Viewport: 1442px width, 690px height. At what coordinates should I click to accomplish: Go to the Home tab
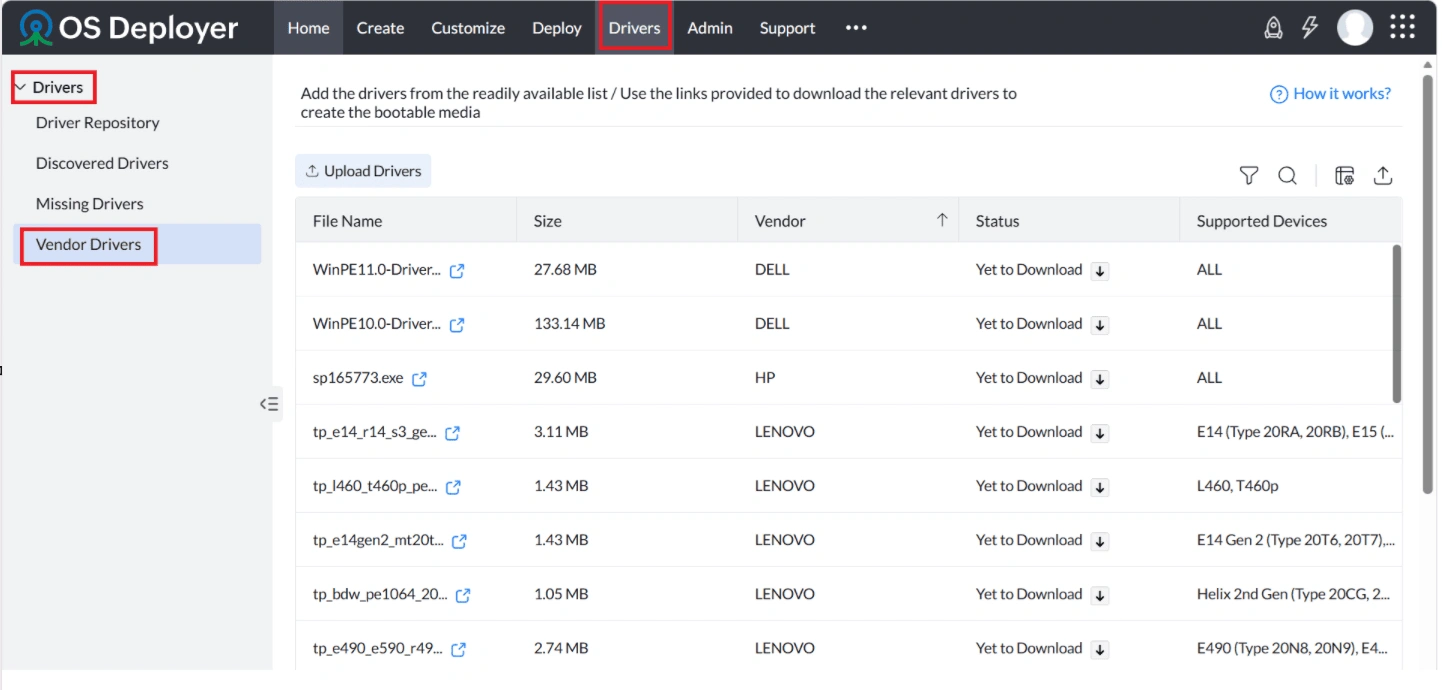pos(308,28)
